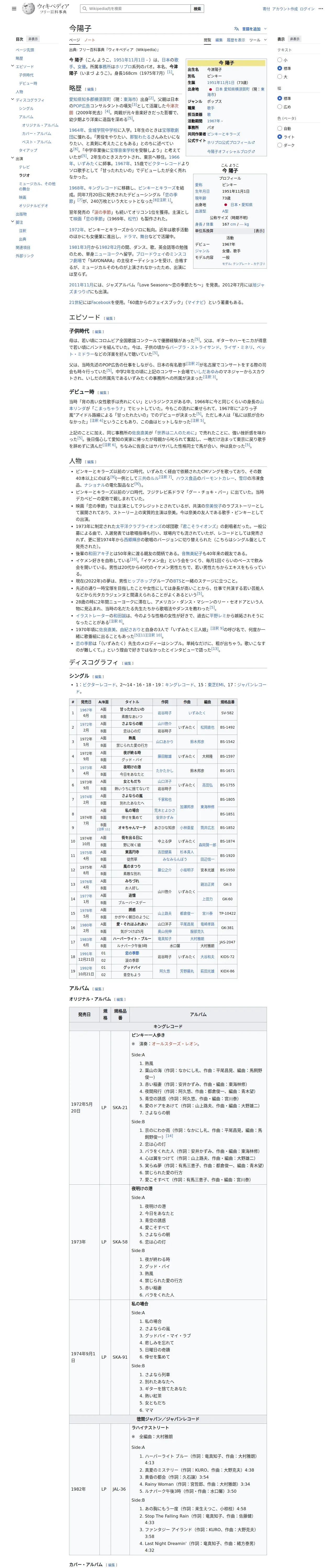Screen dimensions: 336x1568
Task: Open the 愛知県知多郡横須賀町 link in 略歴
Action: click(90, 99)
